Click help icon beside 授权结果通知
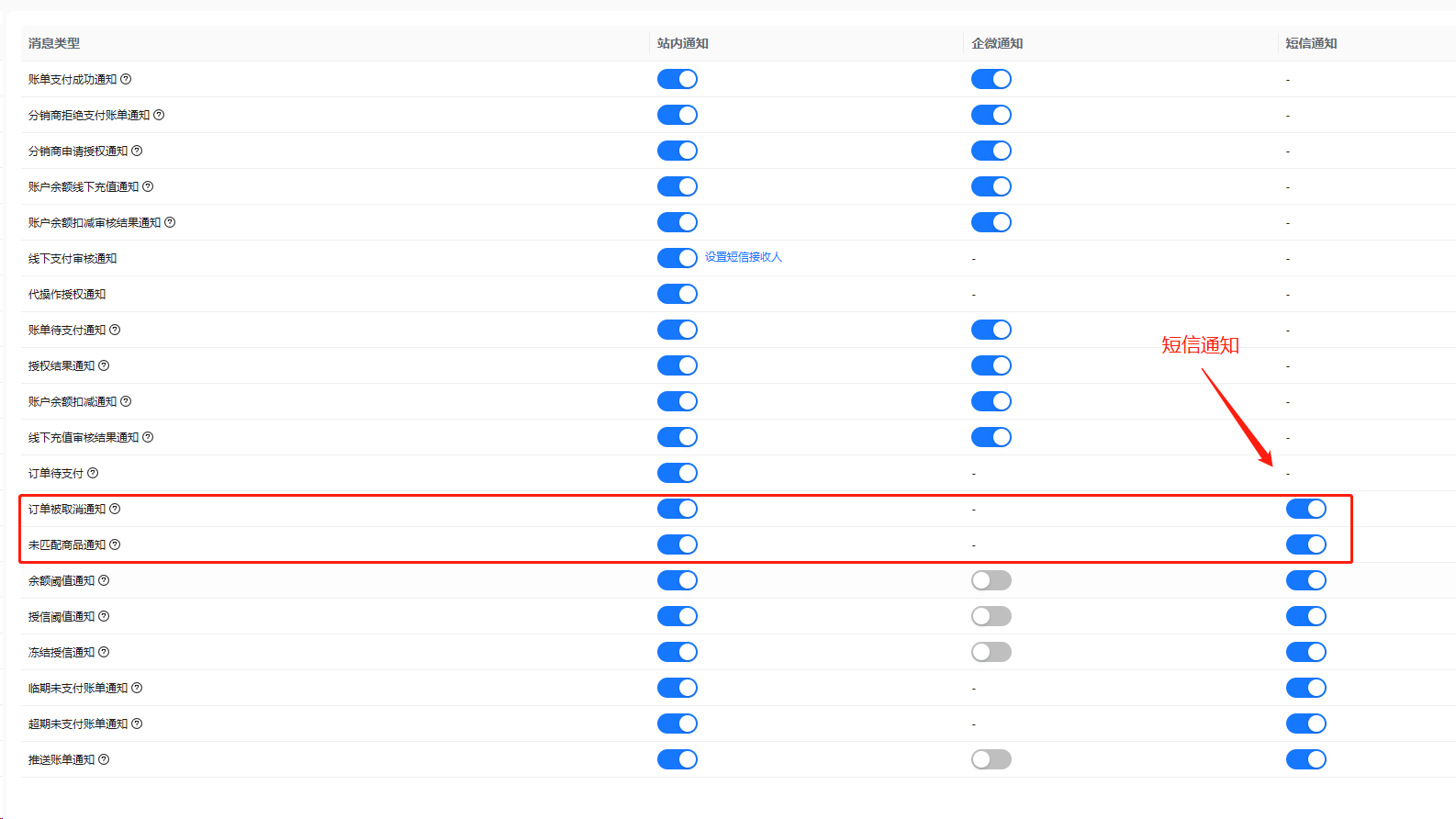 (x=104, y=365)
